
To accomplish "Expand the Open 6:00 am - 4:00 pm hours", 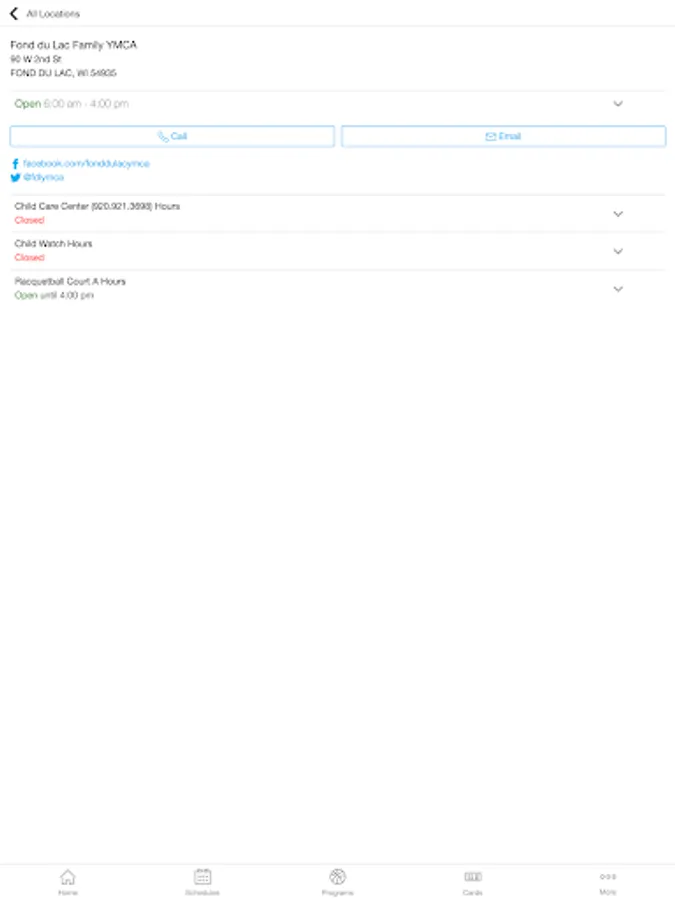I will 338,104.
